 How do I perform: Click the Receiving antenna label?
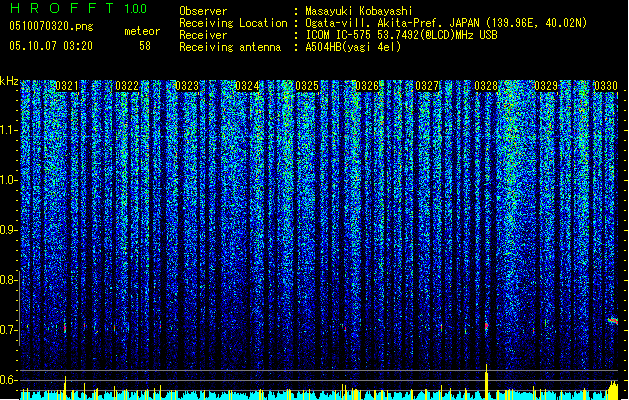tap(230, 47)
